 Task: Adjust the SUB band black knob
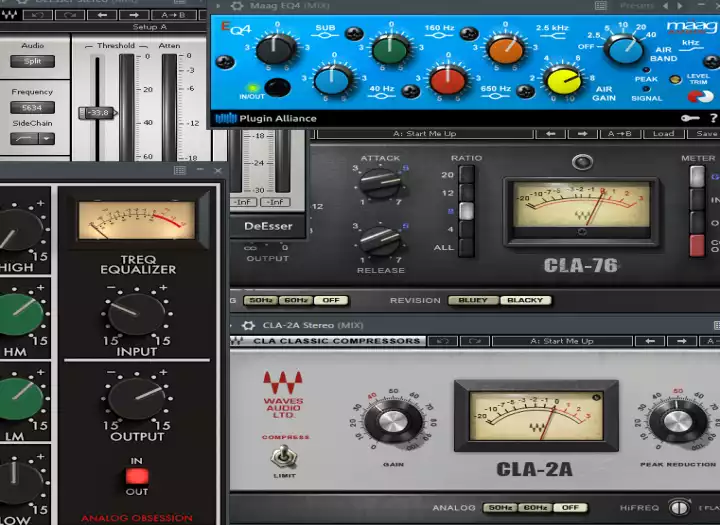pyautogui.click(x=276, y=48)
